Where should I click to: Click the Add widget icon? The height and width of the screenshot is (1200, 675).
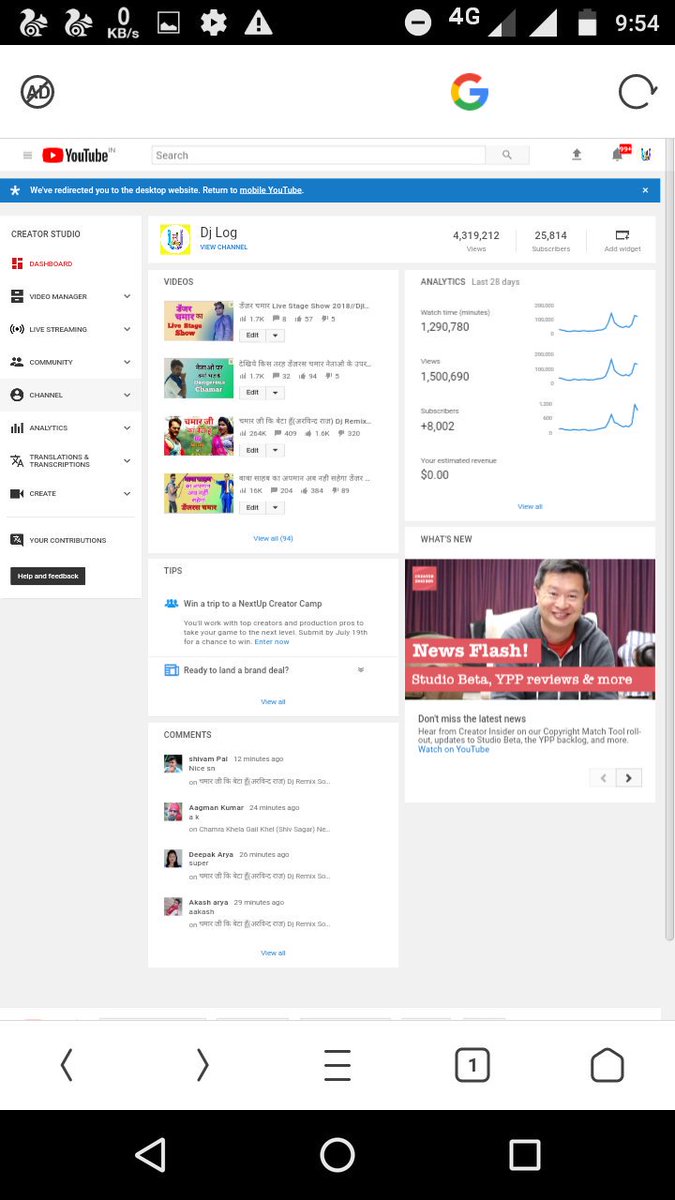tap(622, 235)
